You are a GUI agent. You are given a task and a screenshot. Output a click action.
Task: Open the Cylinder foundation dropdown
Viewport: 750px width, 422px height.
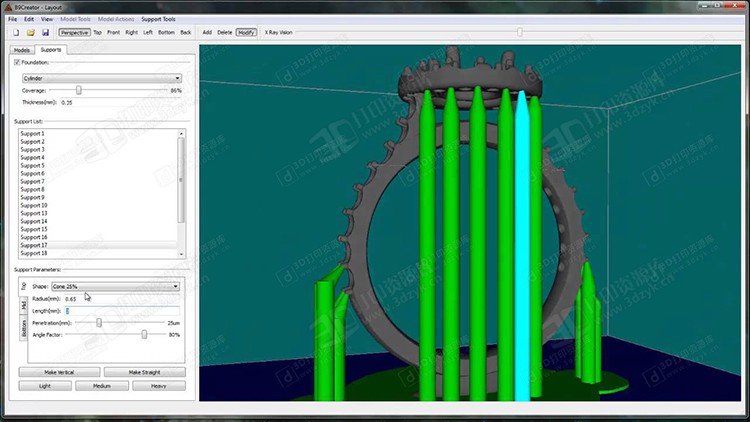100,77
